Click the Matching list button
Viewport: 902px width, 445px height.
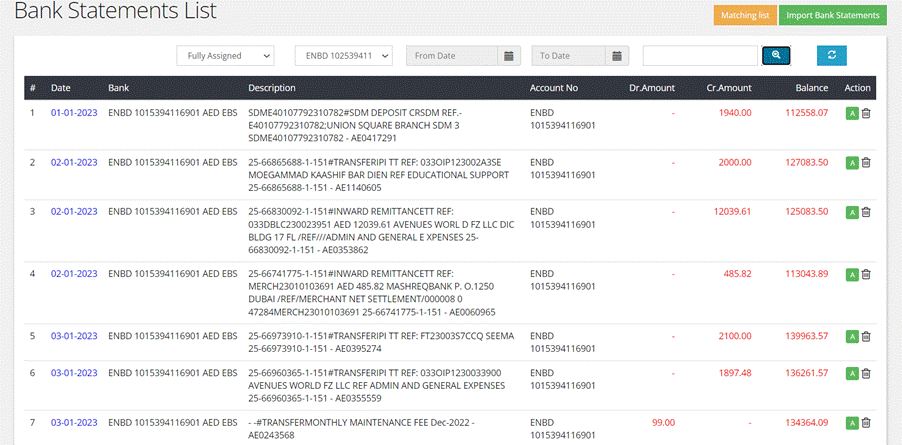coord(744,15)
